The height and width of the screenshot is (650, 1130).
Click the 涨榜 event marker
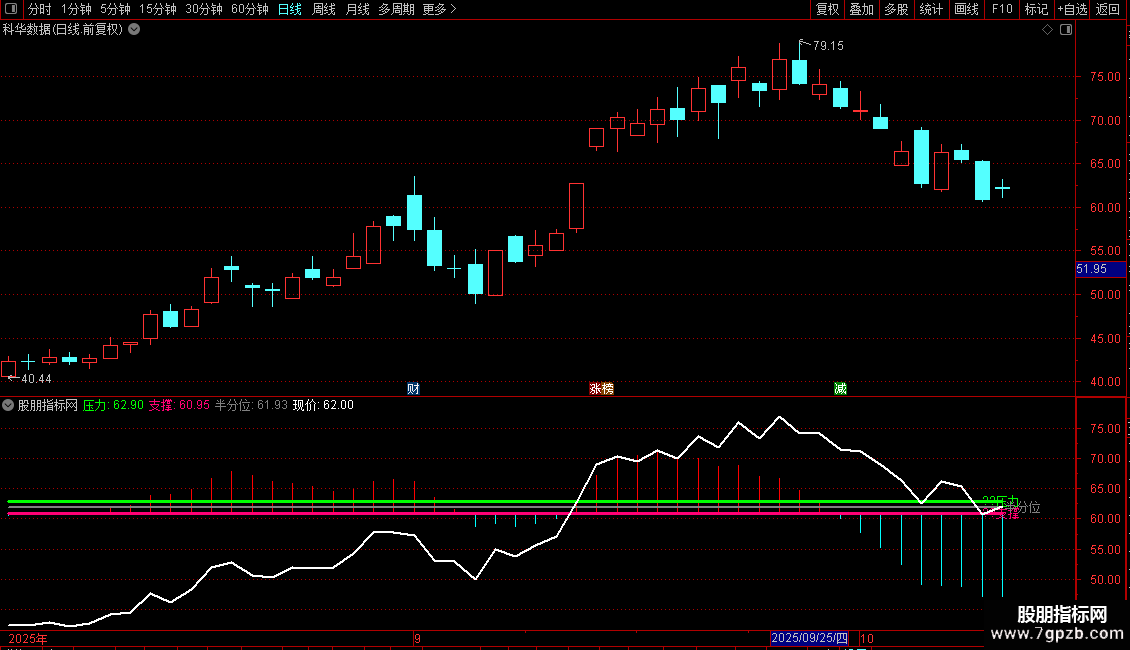(601, 389)
